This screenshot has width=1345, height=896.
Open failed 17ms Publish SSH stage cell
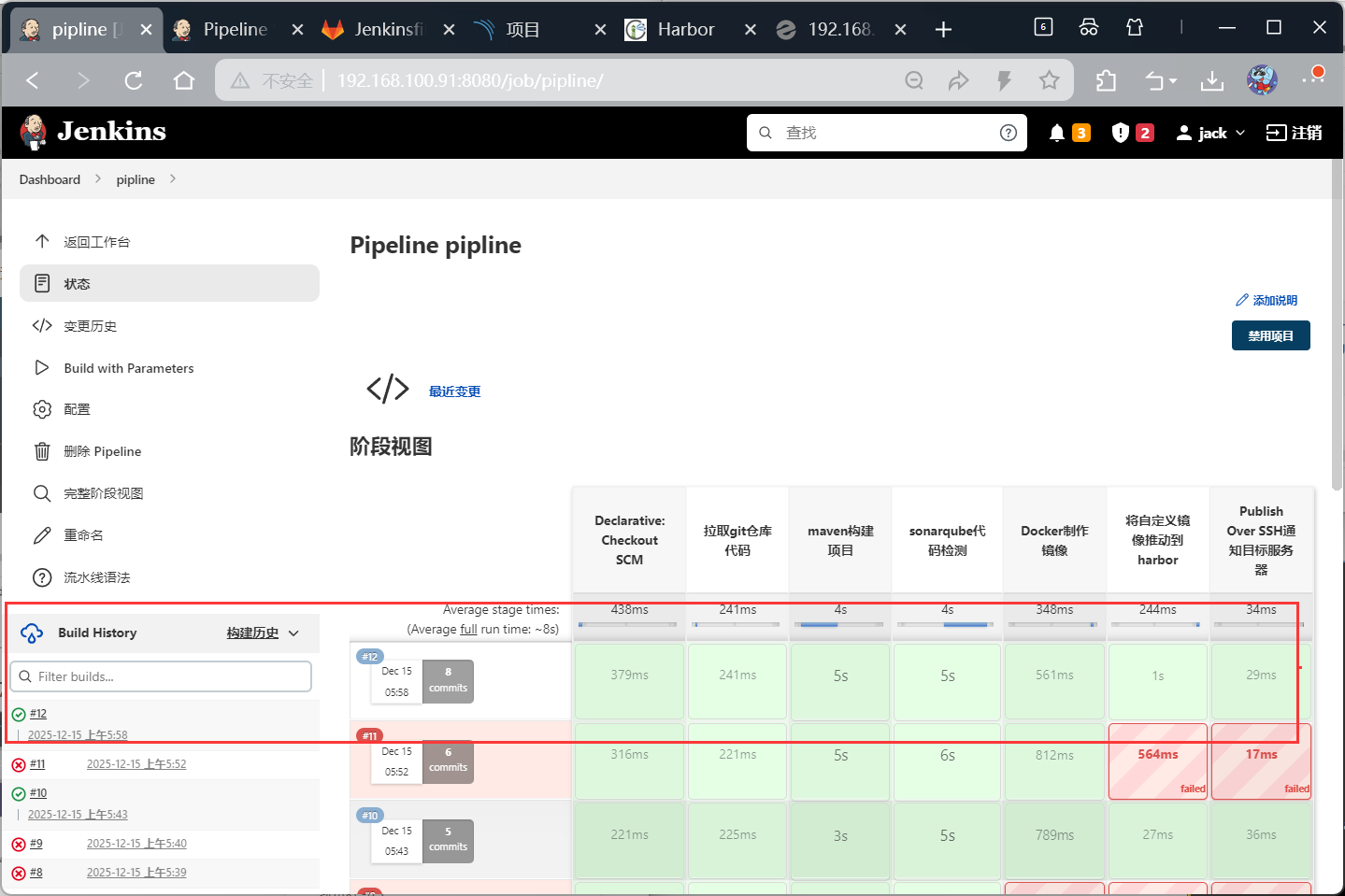1261,761
